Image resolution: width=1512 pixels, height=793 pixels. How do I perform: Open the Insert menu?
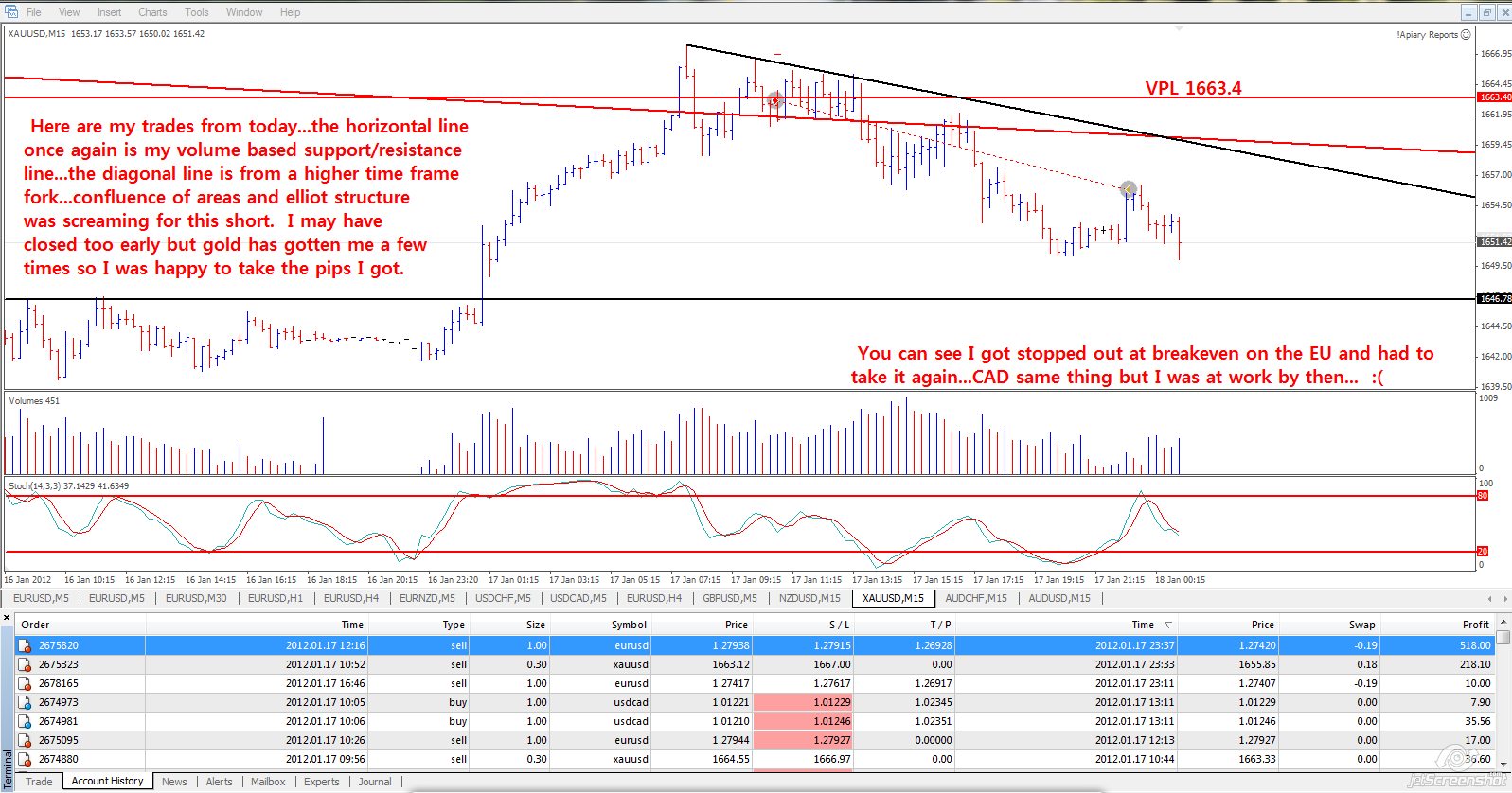tap(109, 12)
